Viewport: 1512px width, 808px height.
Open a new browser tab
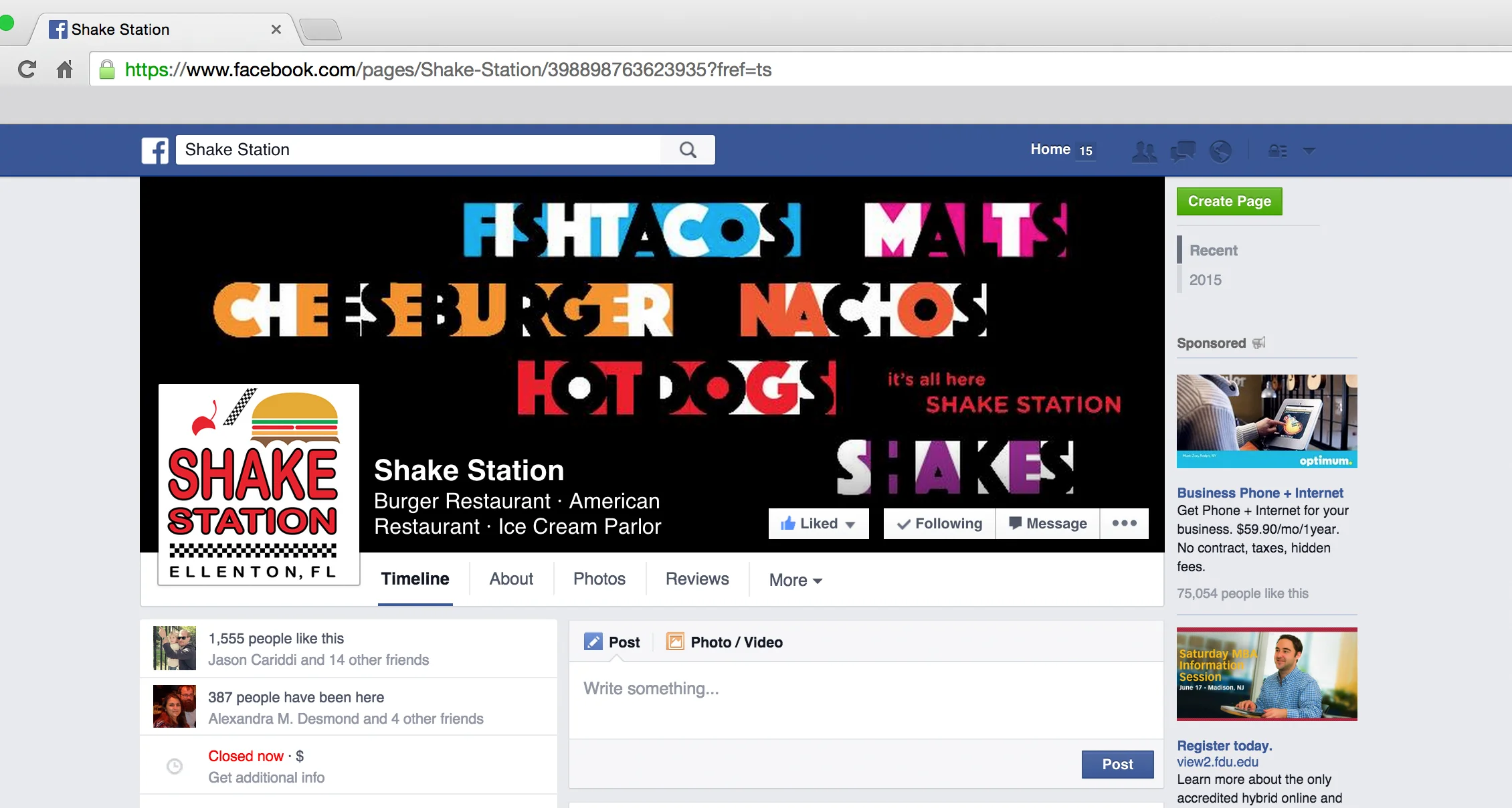click(320, 29)
